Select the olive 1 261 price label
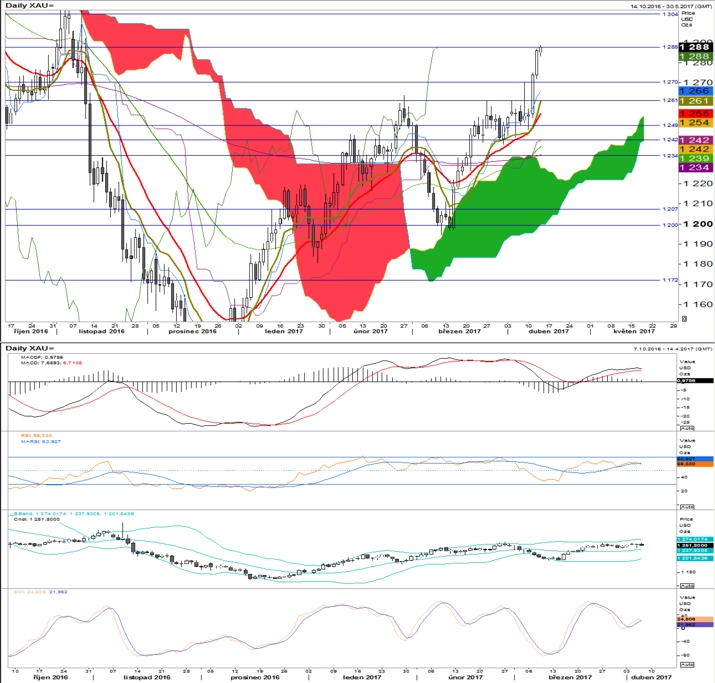The height and width of the screenshot is (683, 715). [x=695, y=101]
